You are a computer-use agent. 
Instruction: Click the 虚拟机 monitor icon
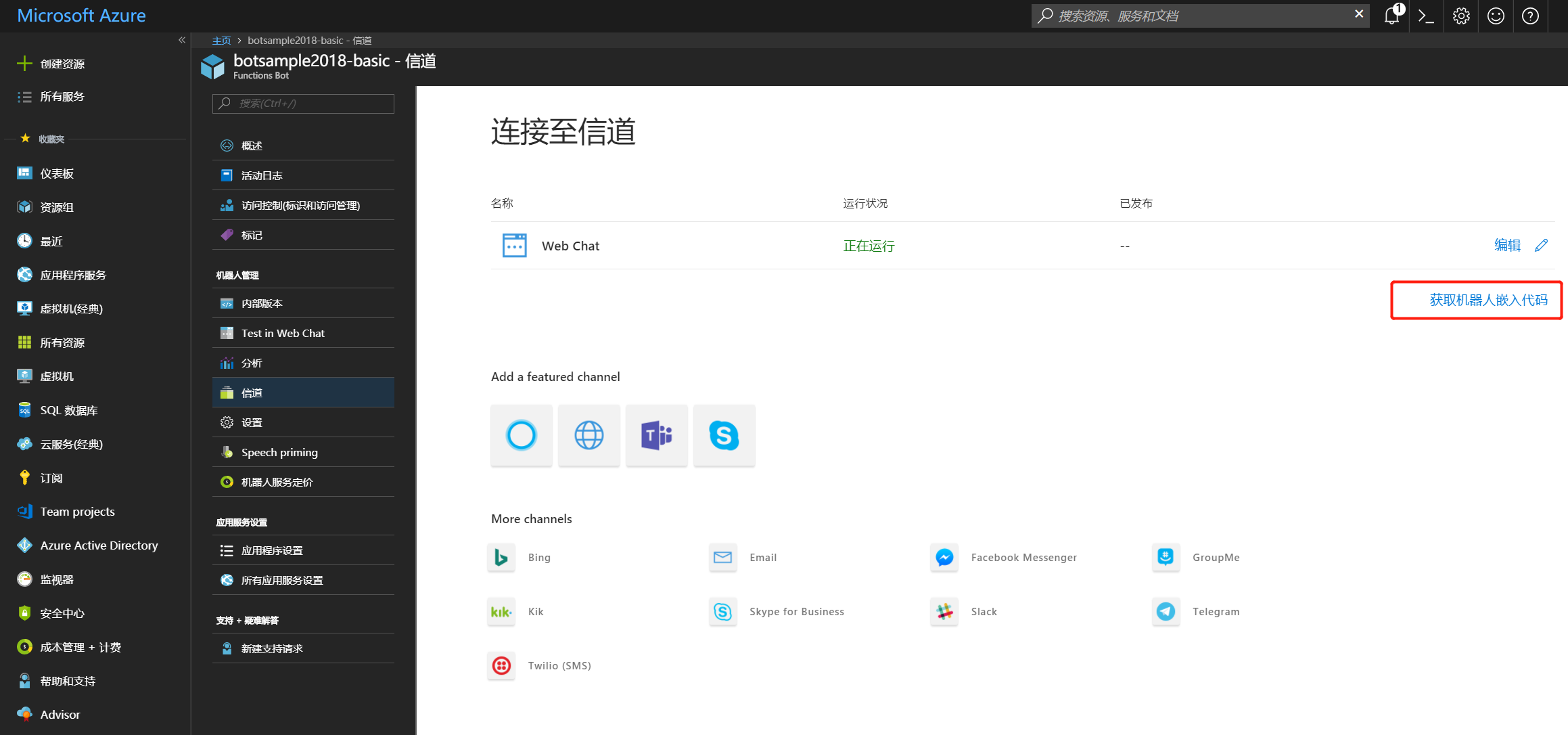(24, 376)
